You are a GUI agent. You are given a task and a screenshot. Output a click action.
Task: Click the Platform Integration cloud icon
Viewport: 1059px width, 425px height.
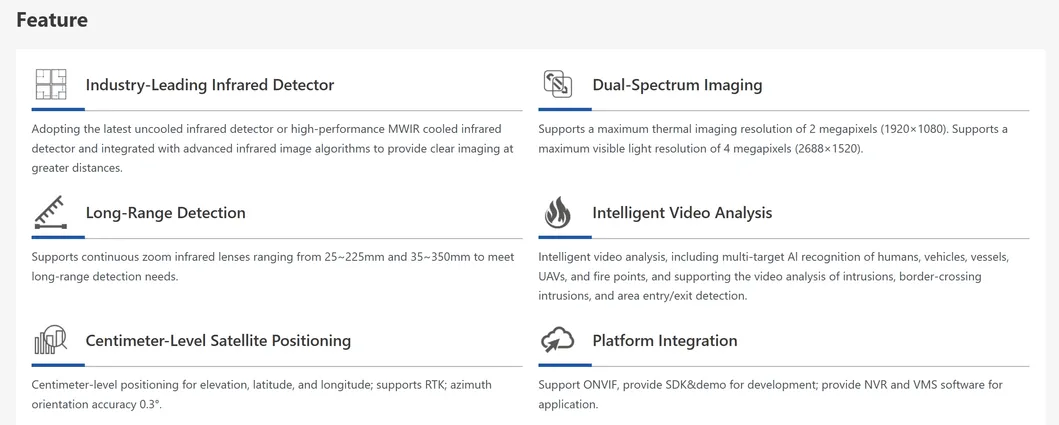(557, 341)
